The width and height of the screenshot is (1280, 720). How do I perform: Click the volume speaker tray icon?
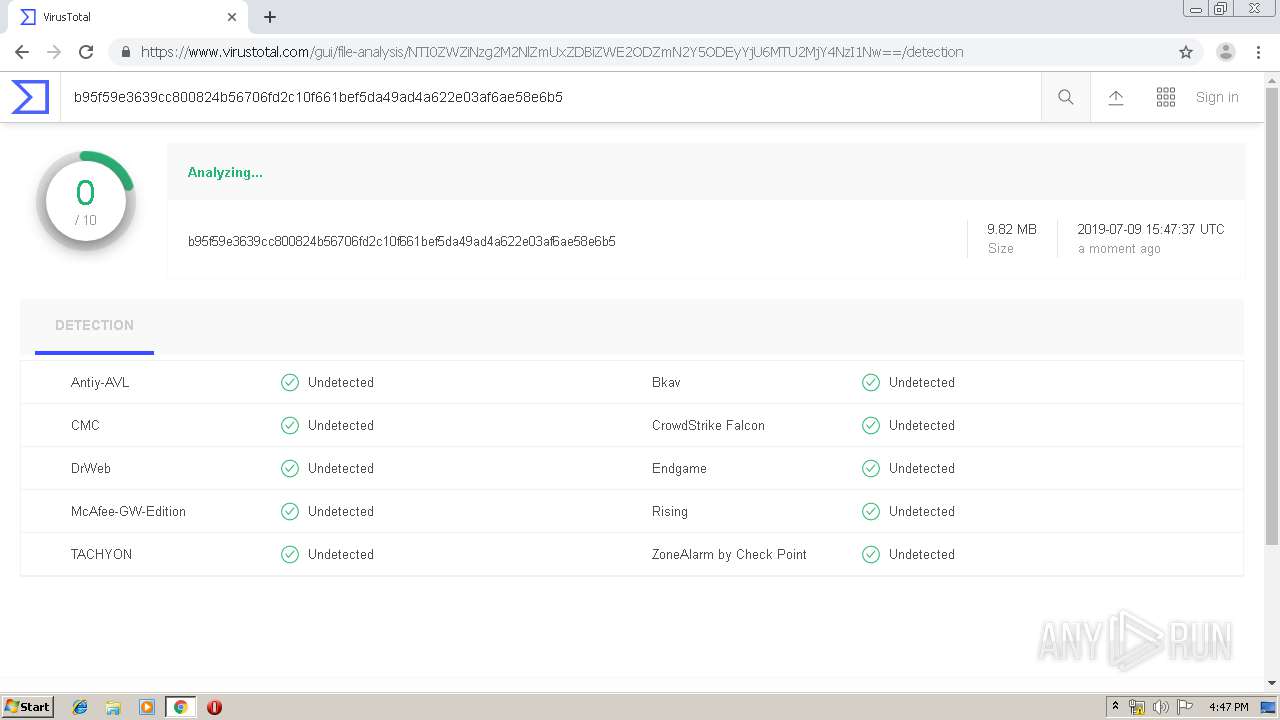1161,707
